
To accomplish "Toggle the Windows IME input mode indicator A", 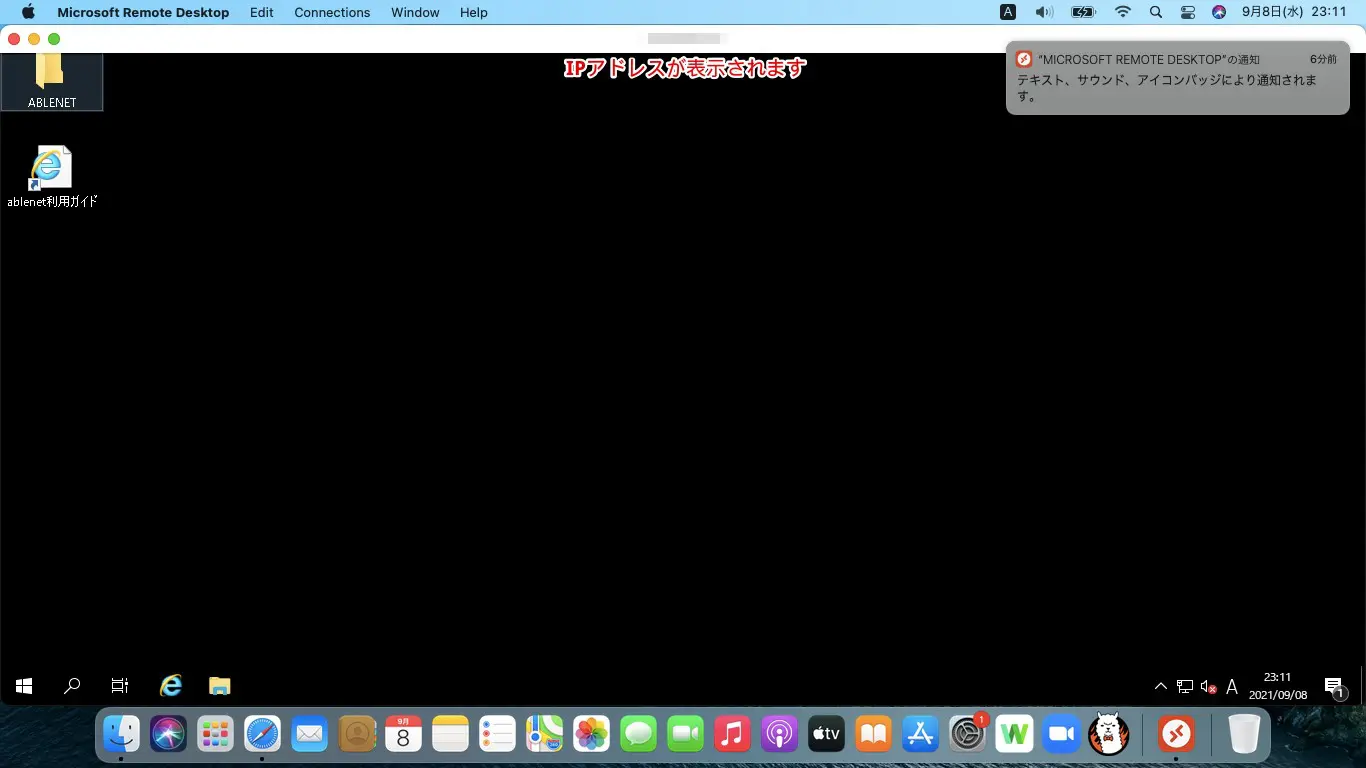I will coord(1232,687).
